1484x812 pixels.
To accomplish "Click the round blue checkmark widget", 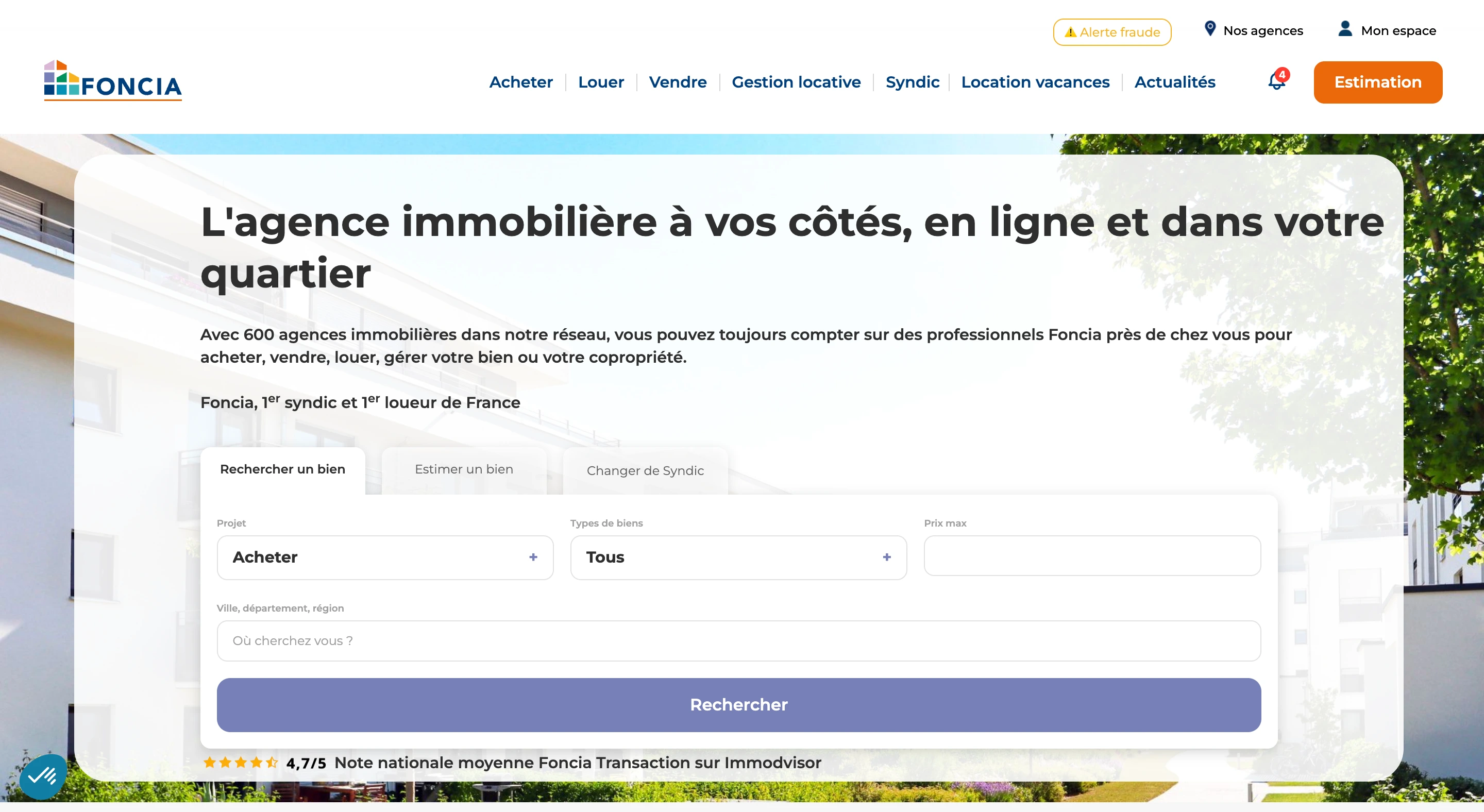I will pyautogui.click(x=43, y=776).
